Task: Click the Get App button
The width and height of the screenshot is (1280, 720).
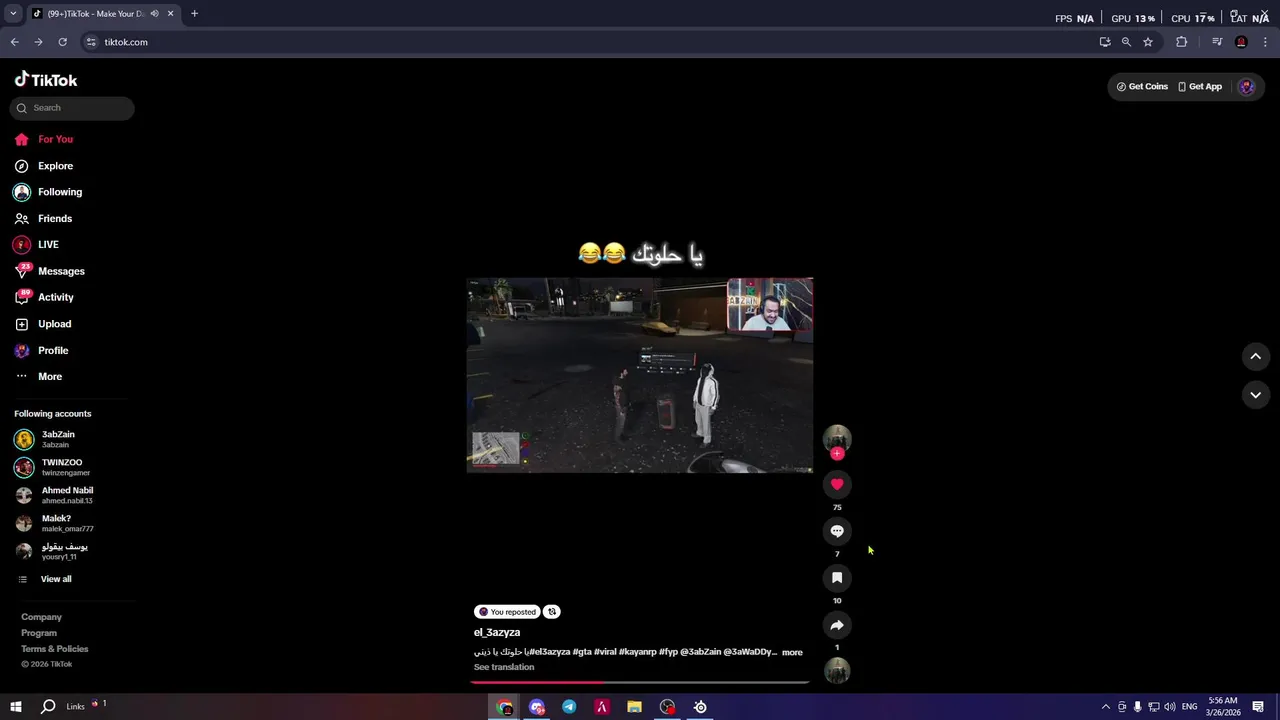Action: (x=1200, y=87)
